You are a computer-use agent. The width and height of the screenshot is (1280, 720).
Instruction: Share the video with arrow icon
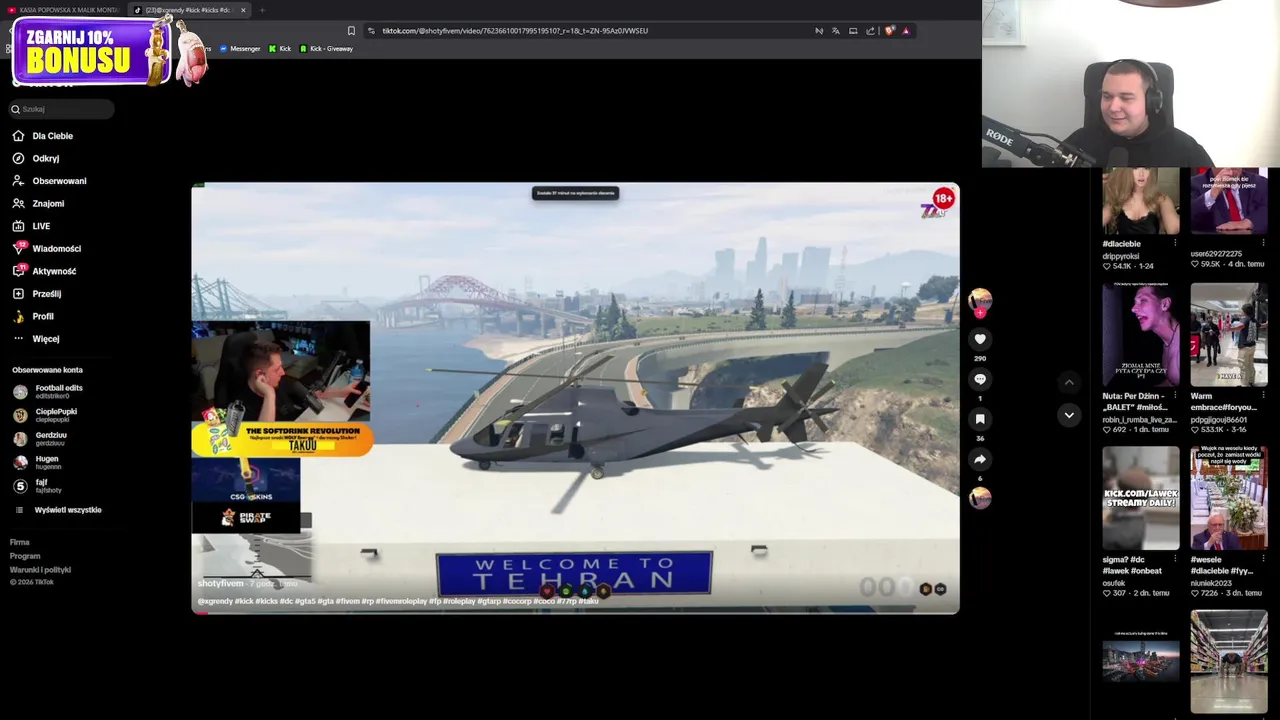coord(980,459)
